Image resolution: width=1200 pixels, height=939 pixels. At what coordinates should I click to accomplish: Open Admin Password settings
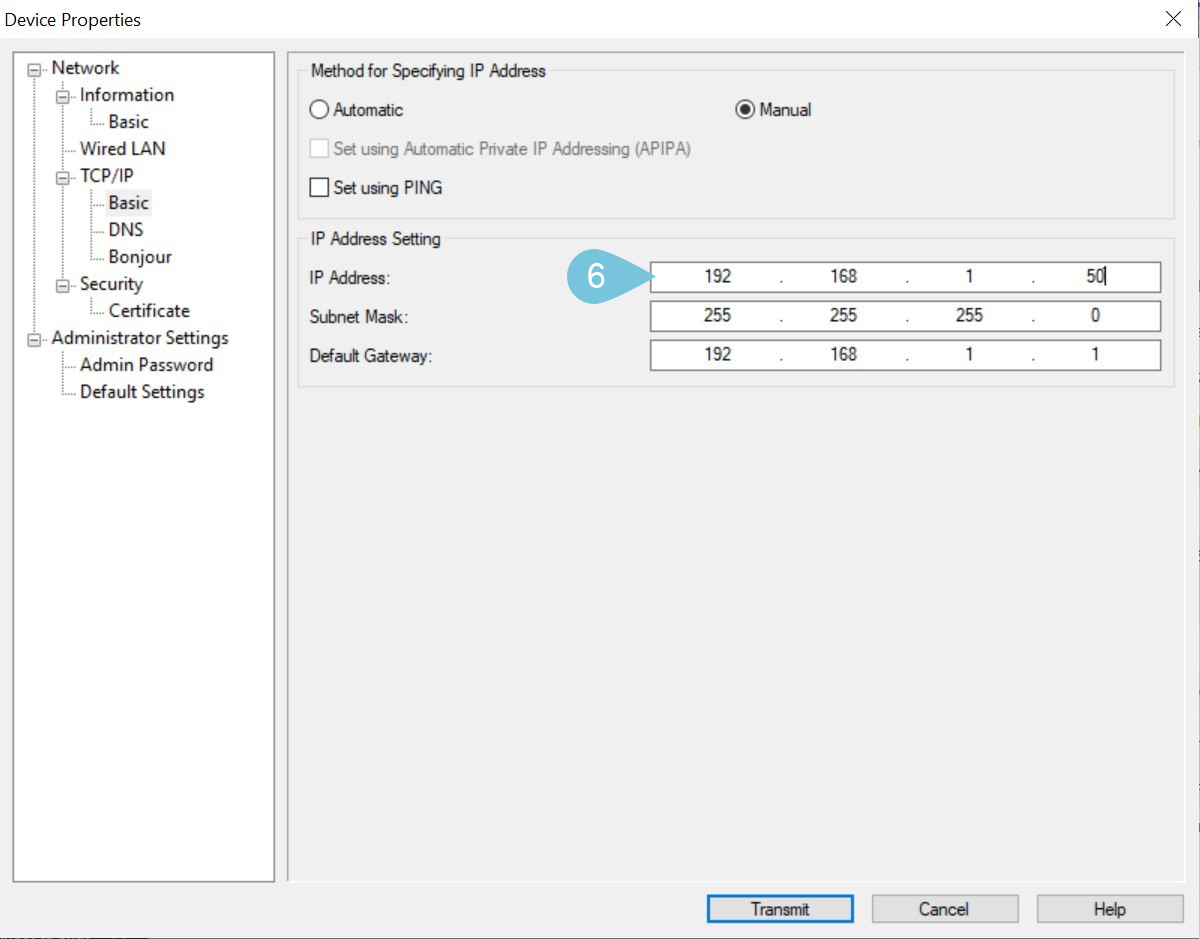pos(146,365)
